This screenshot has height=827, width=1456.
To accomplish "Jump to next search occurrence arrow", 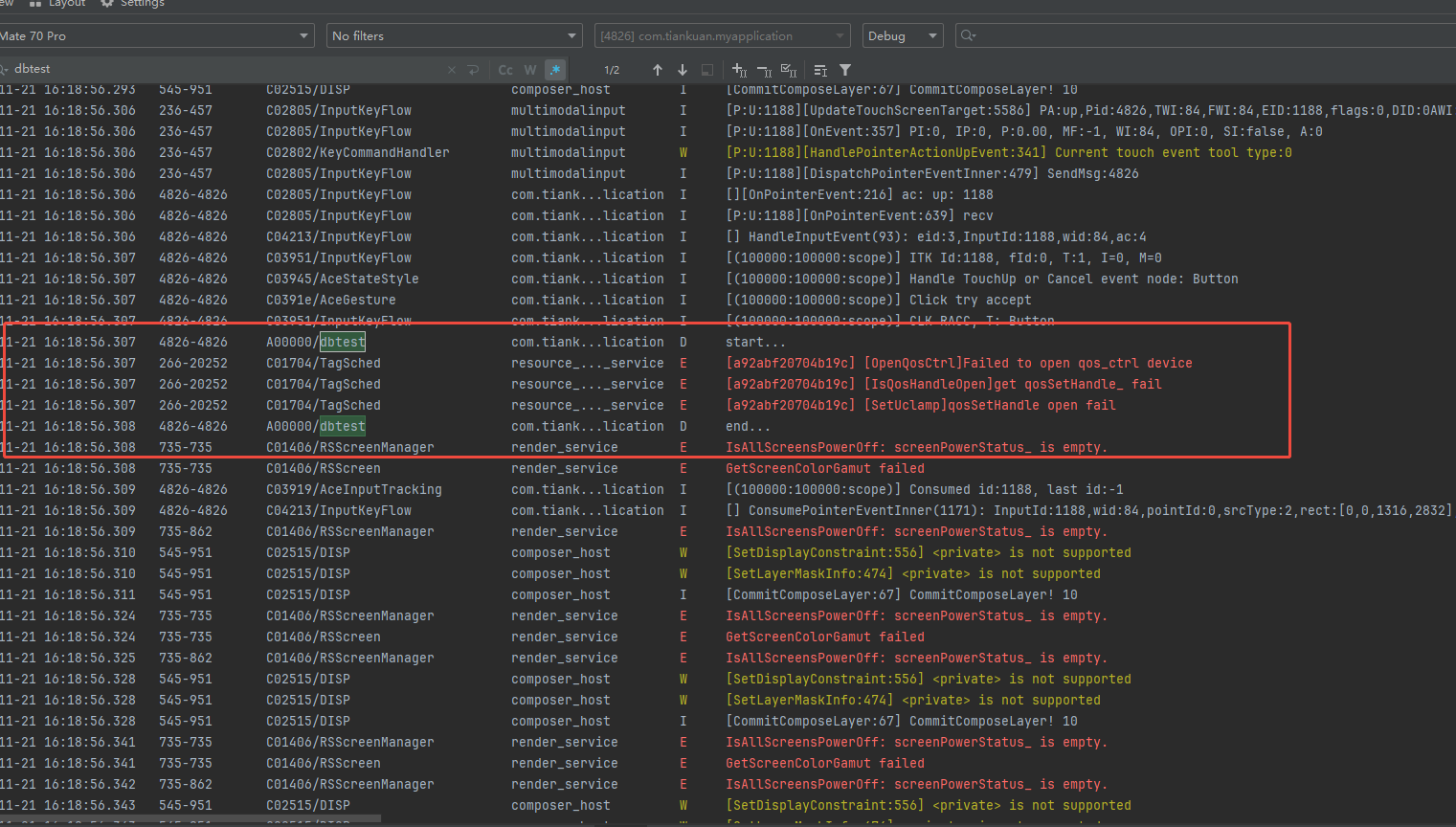I will (683, 70).
